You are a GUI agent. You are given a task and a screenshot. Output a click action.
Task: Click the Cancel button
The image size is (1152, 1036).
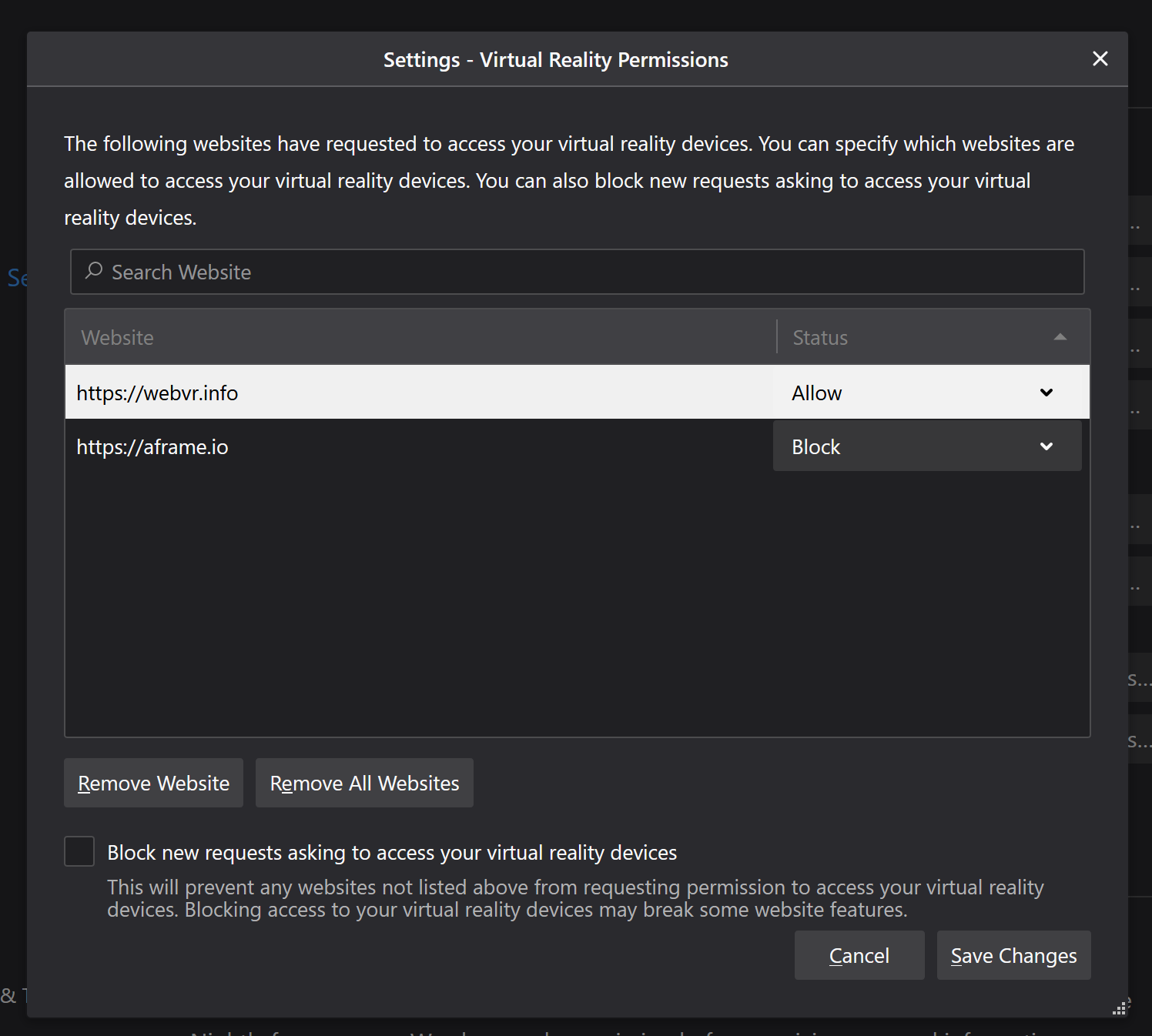tap(859, 955)
